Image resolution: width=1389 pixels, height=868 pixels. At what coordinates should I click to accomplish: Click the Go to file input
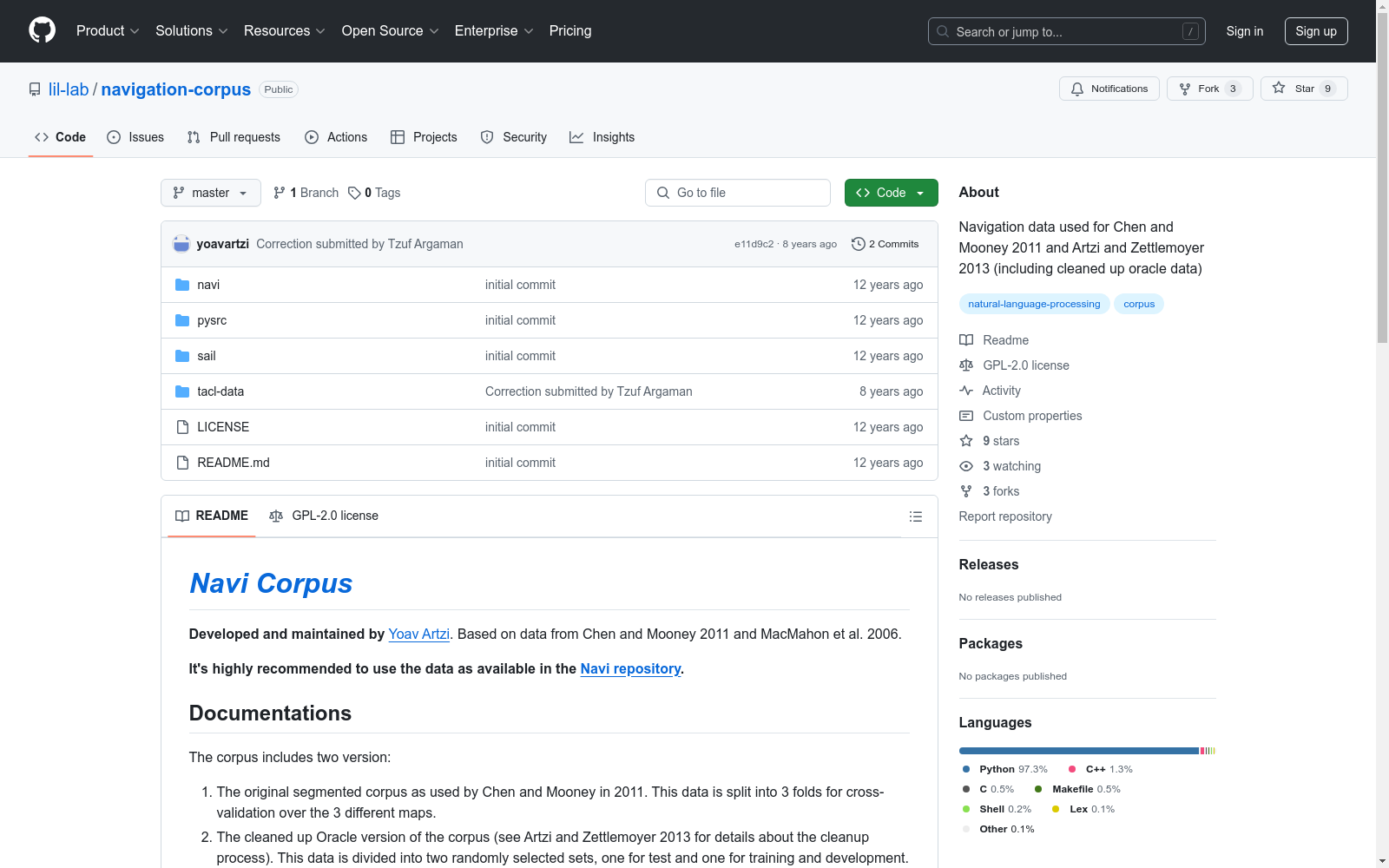[738, 193]
